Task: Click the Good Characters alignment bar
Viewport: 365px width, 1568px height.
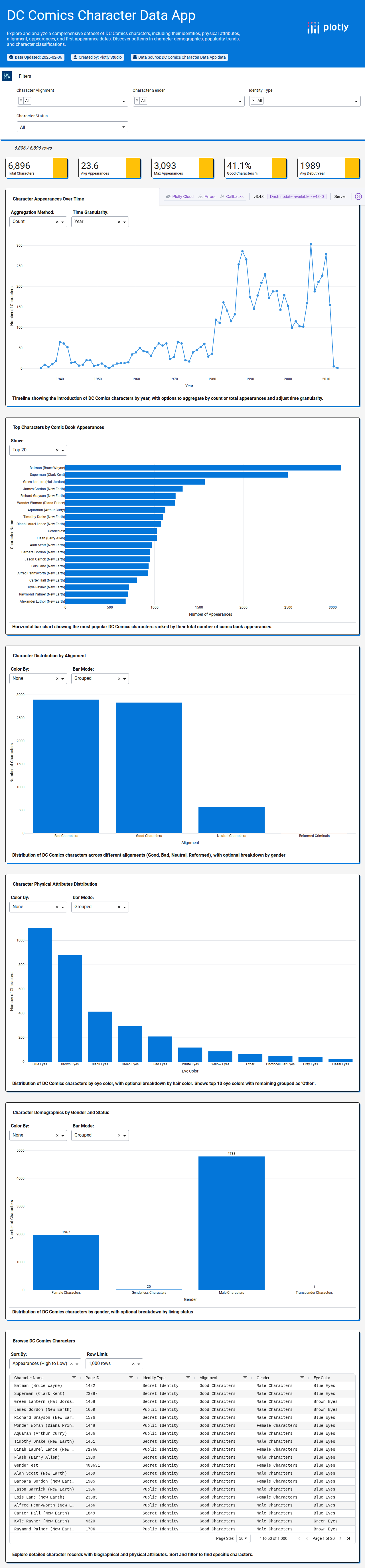Action: pos(149,767)
